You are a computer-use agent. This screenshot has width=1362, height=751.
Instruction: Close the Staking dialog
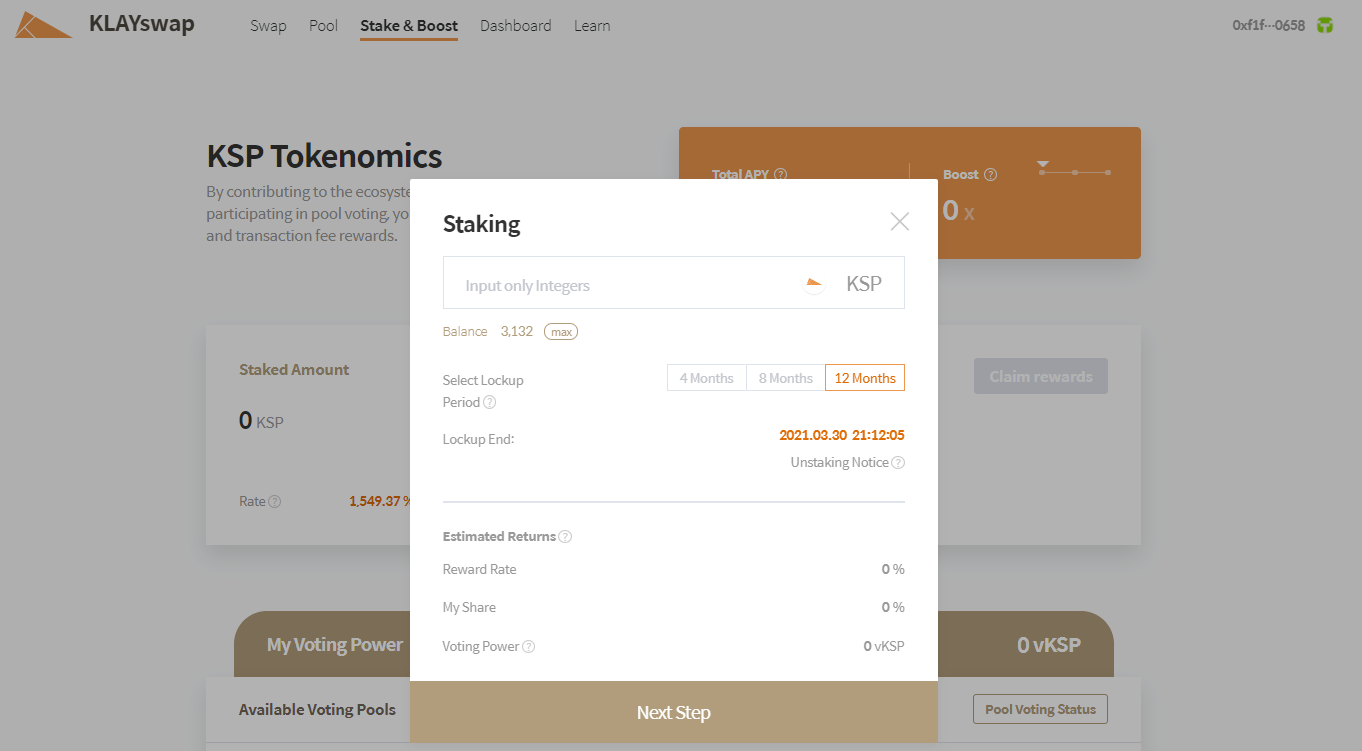coord(900,222)
